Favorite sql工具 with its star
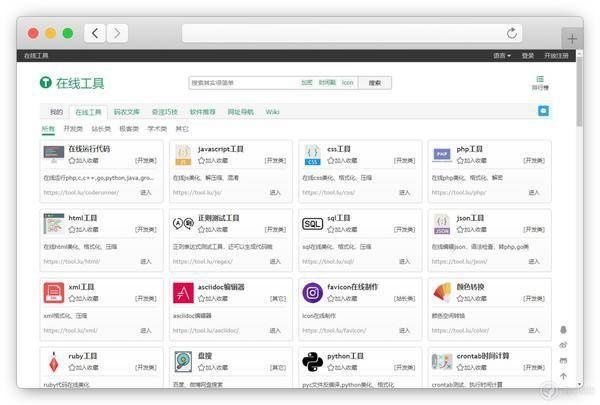The width and height of the screenshot is (600, 405). (331, 230)
